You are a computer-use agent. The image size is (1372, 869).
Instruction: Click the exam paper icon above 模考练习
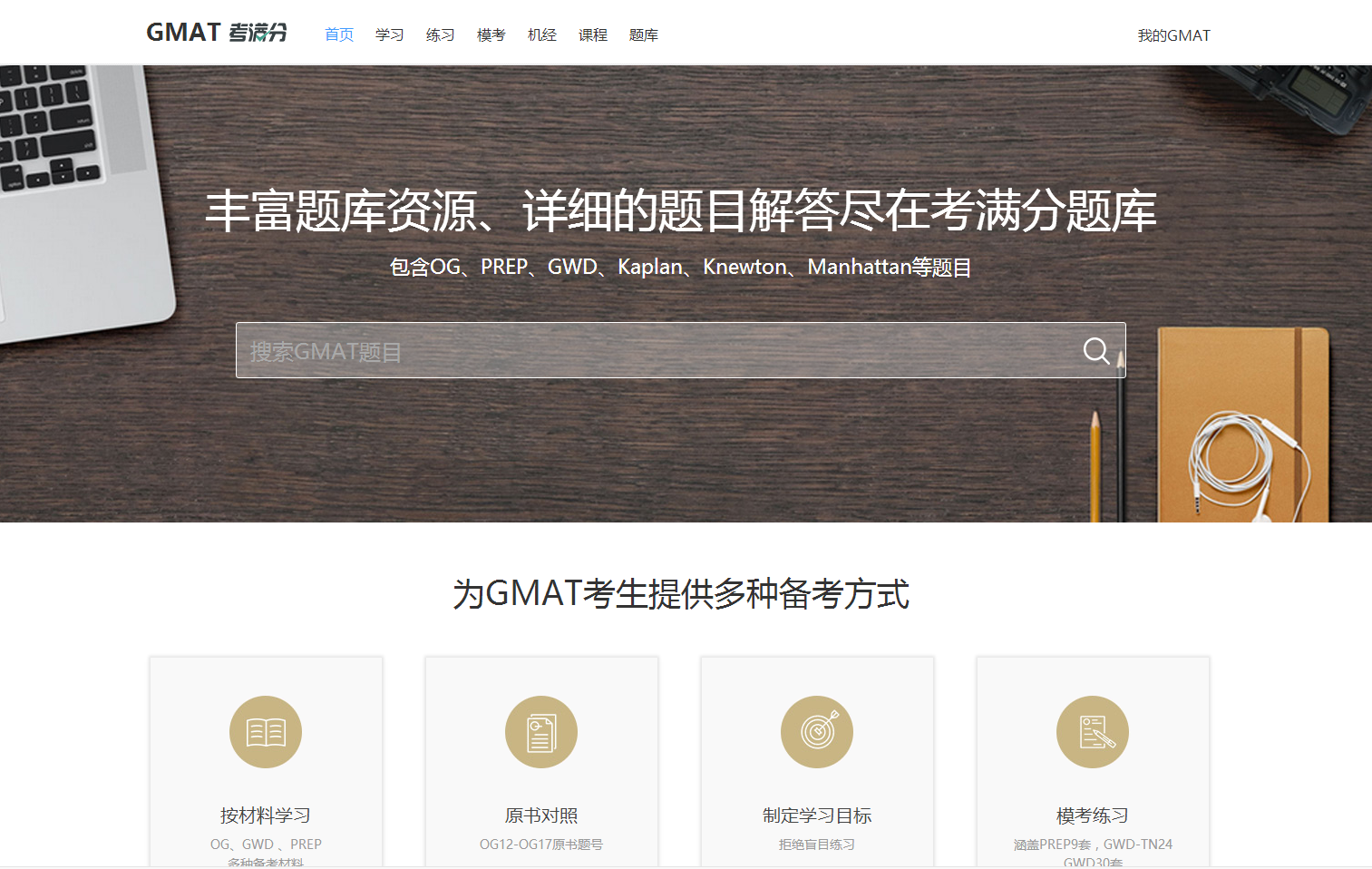[1092, 731]
